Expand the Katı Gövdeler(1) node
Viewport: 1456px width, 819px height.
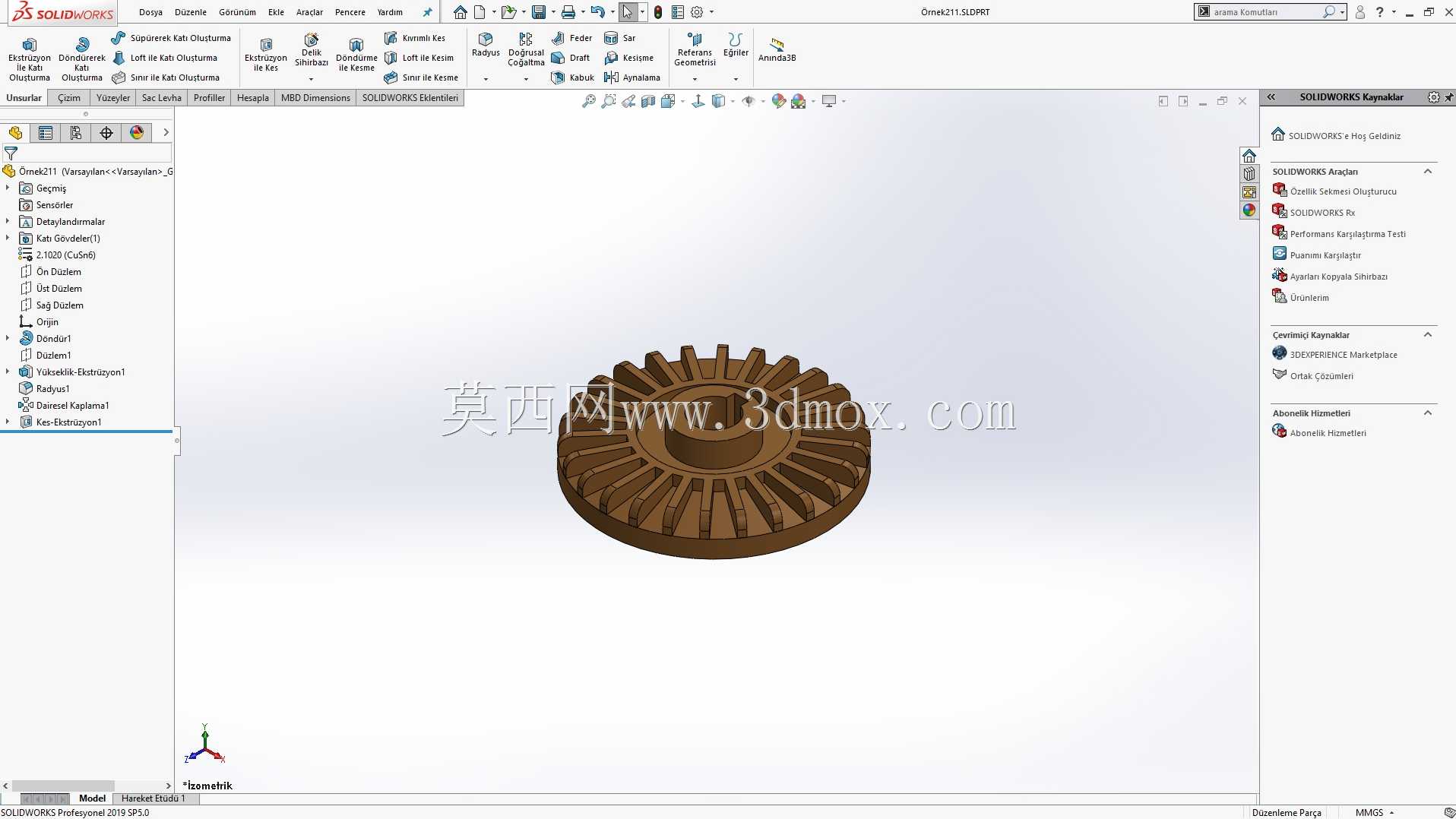(x=8, y=238)
